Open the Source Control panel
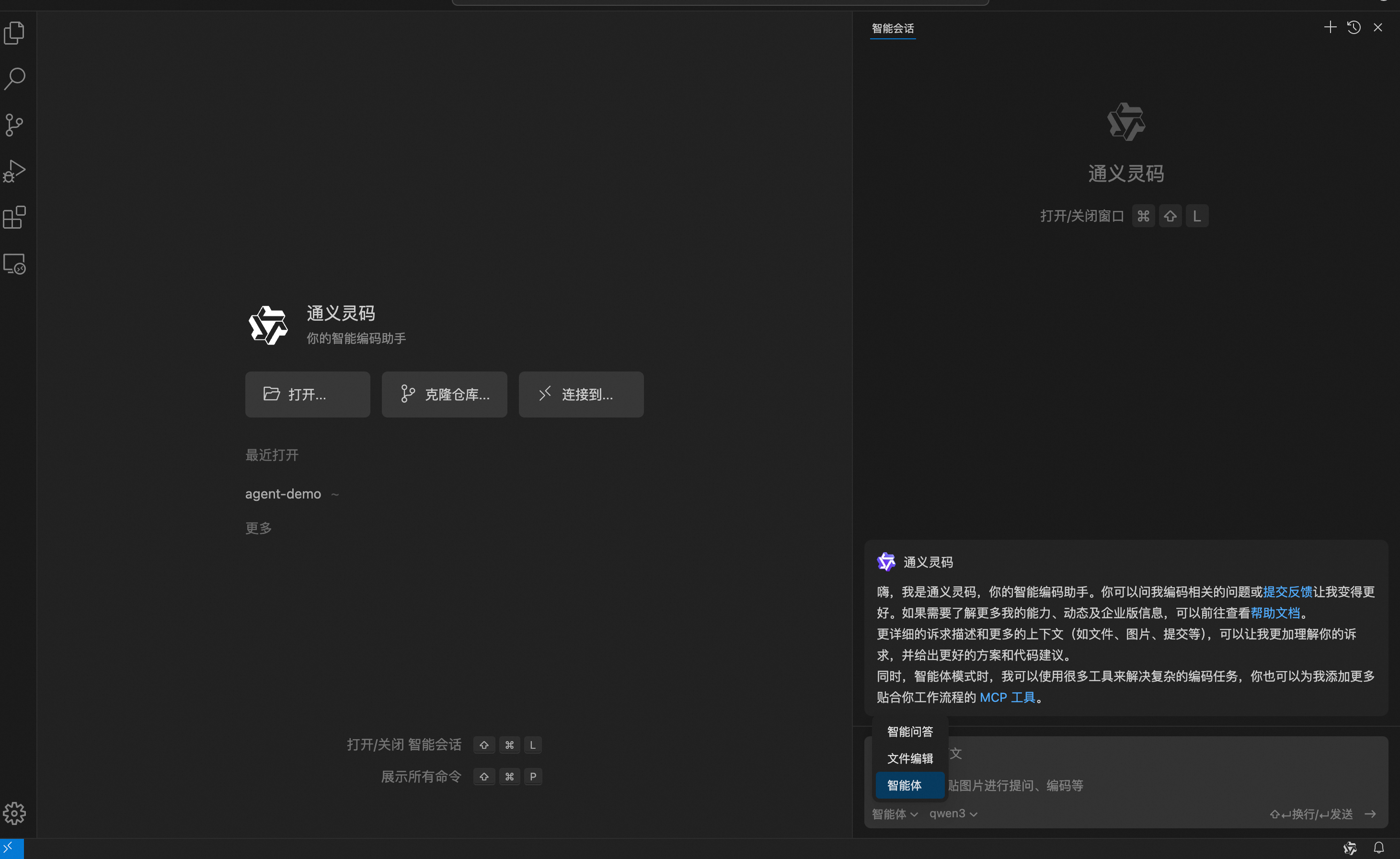Viewport: 1400px width, 859px height. (14, 125)
